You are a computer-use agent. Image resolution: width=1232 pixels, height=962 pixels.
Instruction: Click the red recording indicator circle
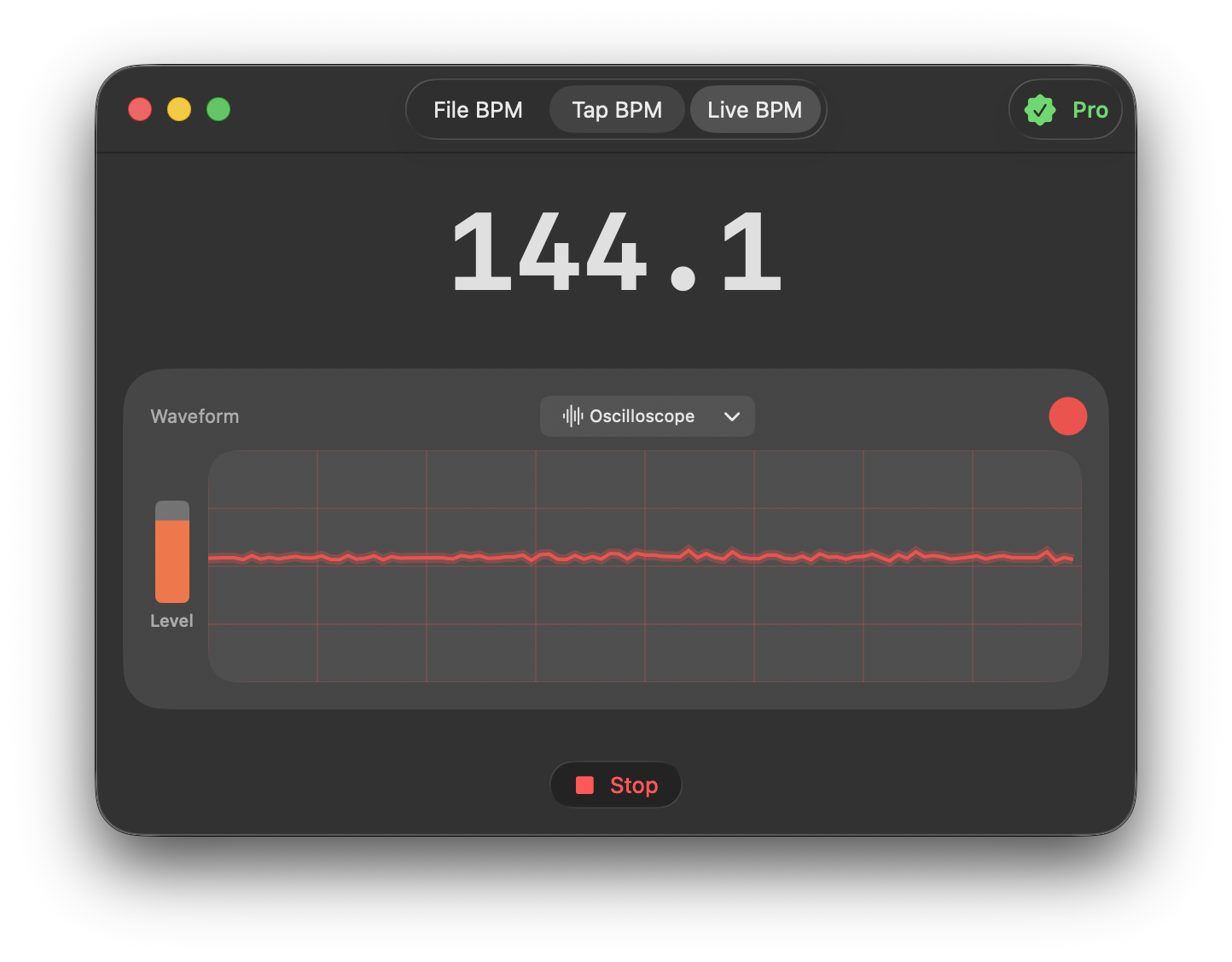[x=1067, y=416]
